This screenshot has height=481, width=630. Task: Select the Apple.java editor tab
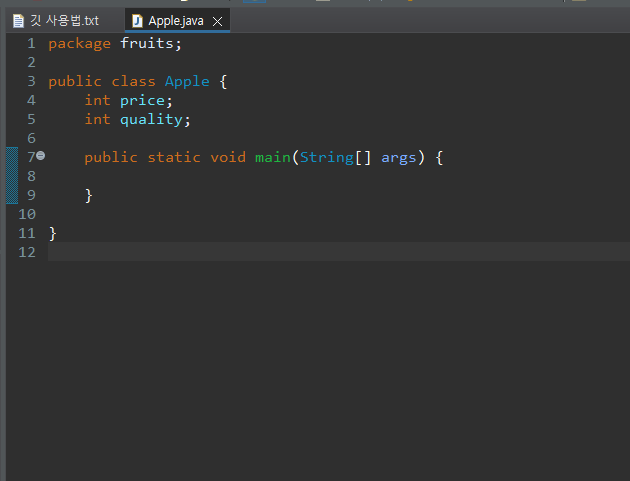click(176, 20)
